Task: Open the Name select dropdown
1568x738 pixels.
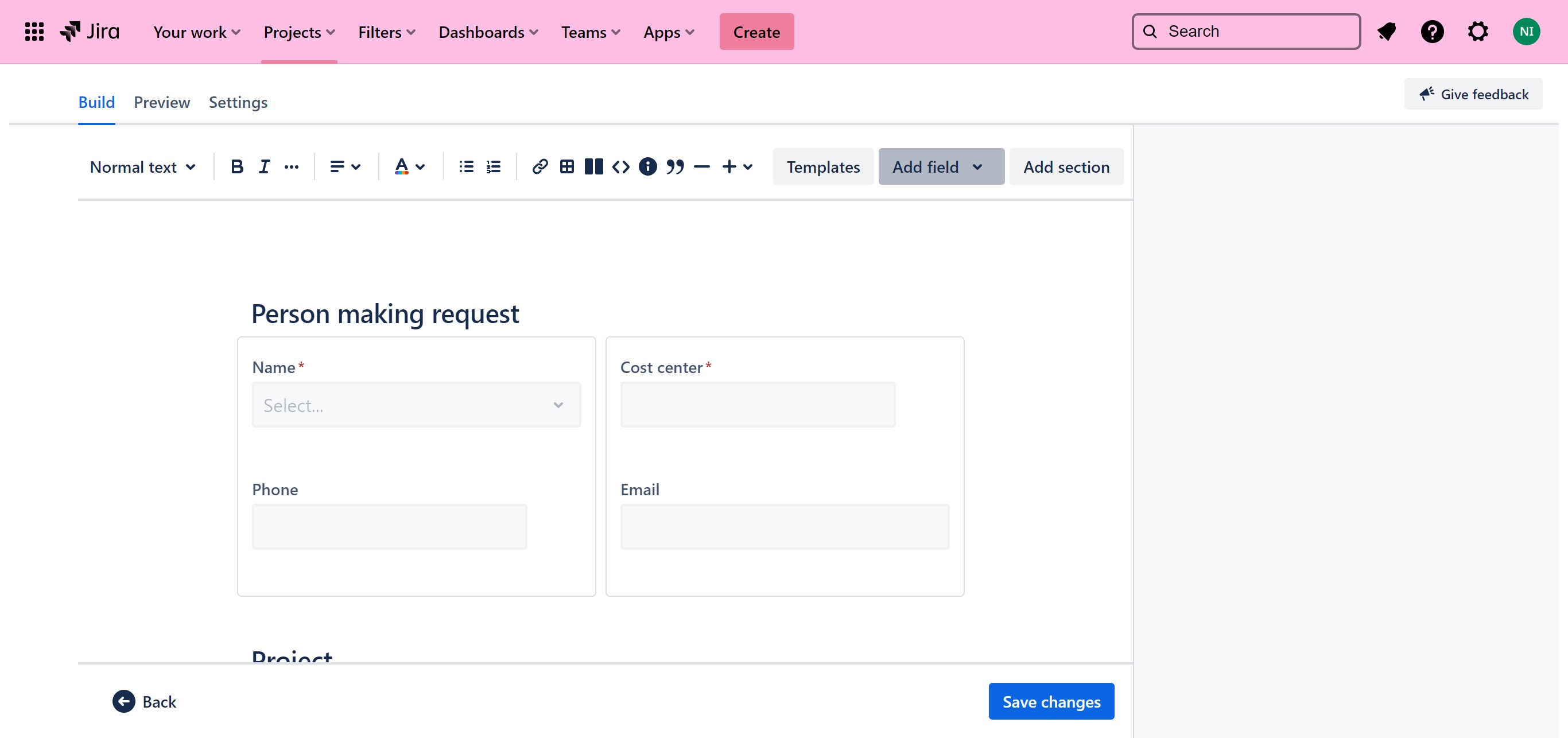Action: [x=416, y=405]
